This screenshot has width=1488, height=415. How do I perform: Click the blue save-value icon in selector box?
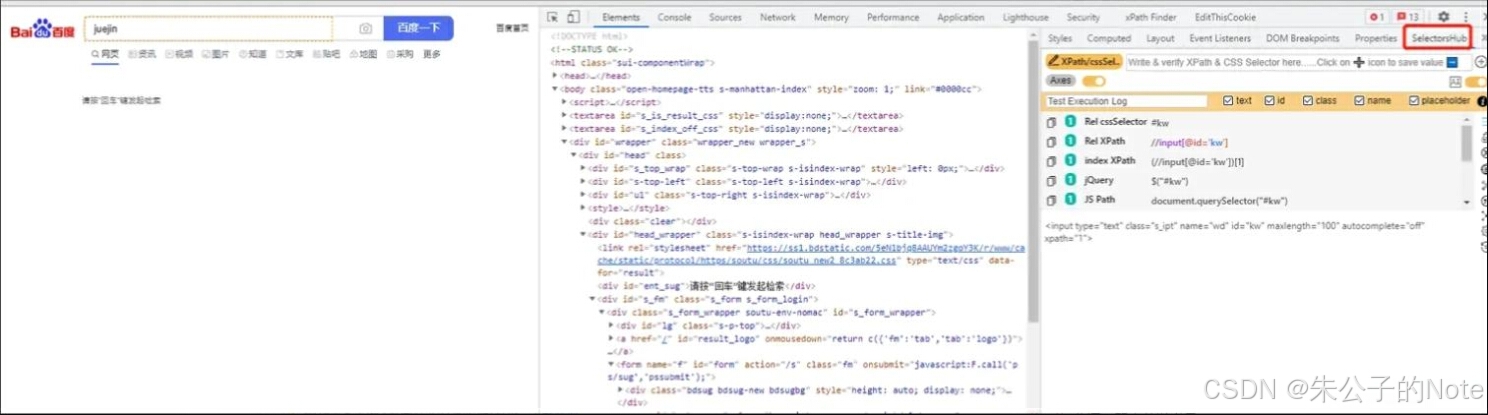pyautogui.click(x=1451, y=62)
